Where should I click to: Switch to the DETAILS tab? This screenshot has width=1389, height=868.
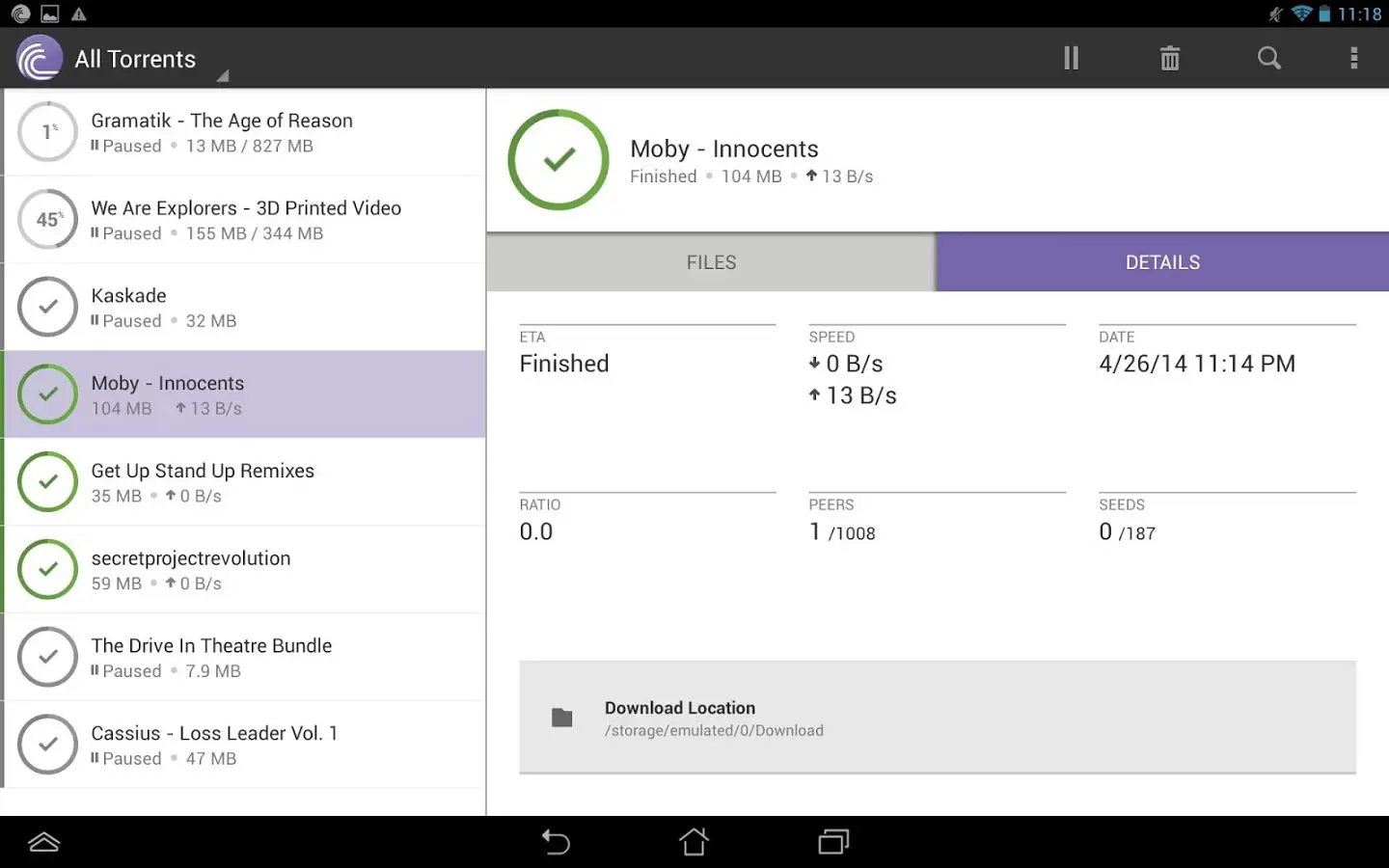point(1162,262)
